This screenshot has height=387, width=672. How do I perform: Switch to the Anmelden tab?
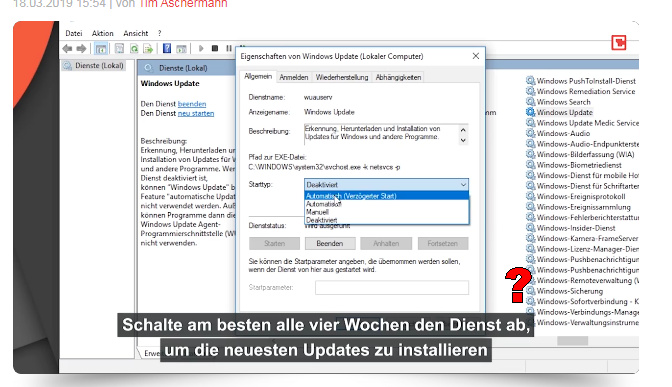tap(294, 77)
